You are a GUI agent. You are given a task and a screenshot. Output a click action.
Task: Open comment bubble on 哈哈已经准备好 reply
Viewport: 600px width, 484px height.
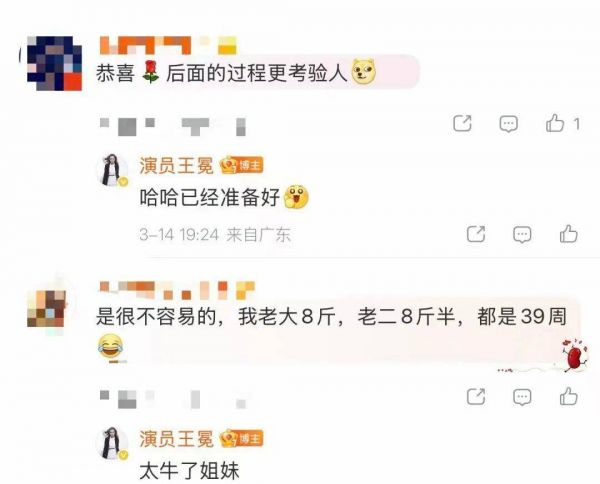pos(522,235)
